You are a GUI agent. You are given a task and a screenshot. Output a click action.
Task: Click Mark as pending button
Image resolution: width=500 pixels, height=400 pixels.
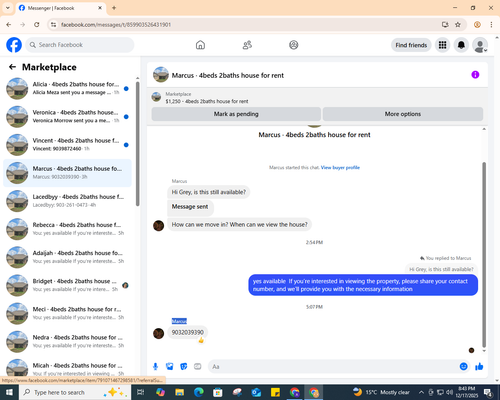pos(236,114)
